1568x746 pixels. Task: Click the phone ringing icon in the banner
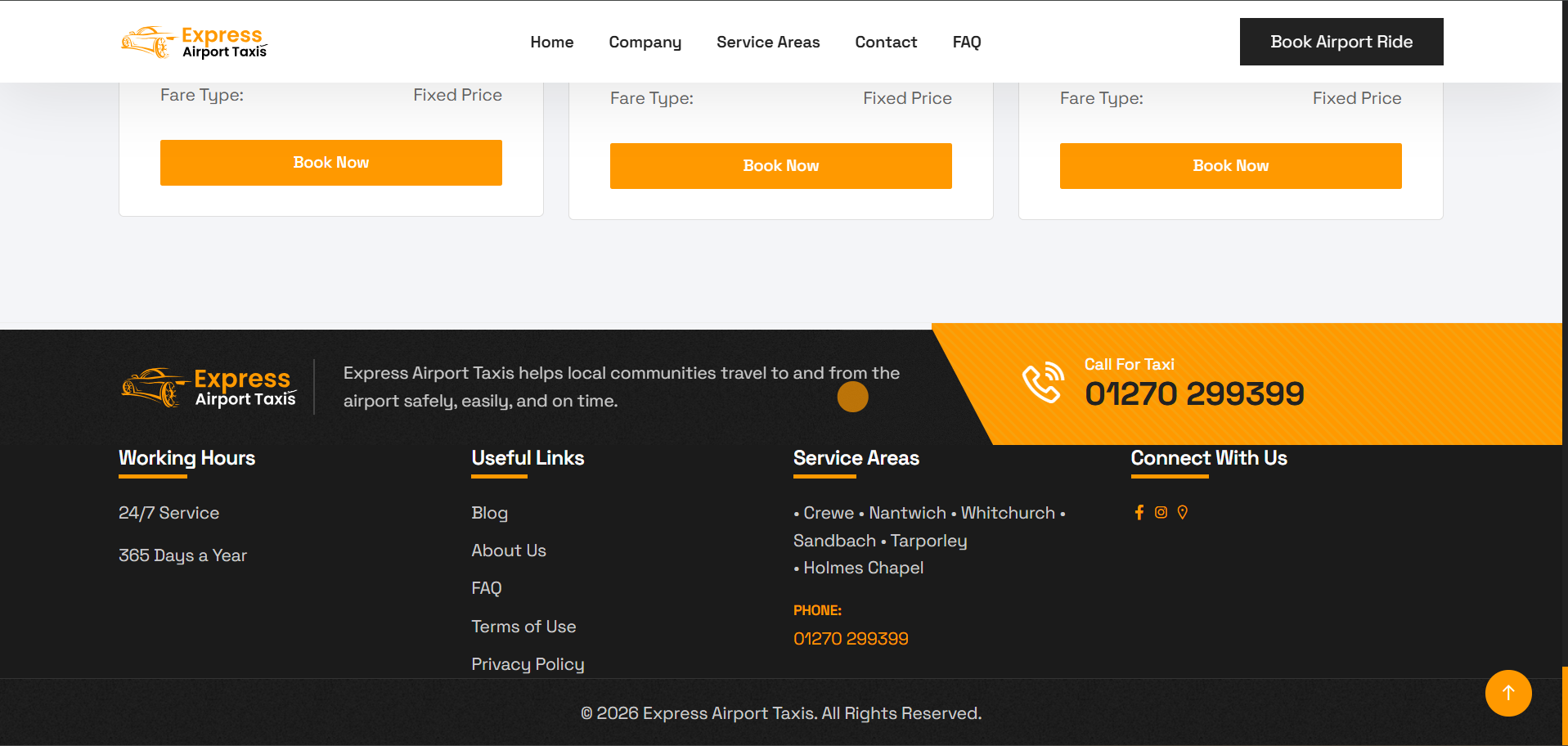tap(1043, 382)
